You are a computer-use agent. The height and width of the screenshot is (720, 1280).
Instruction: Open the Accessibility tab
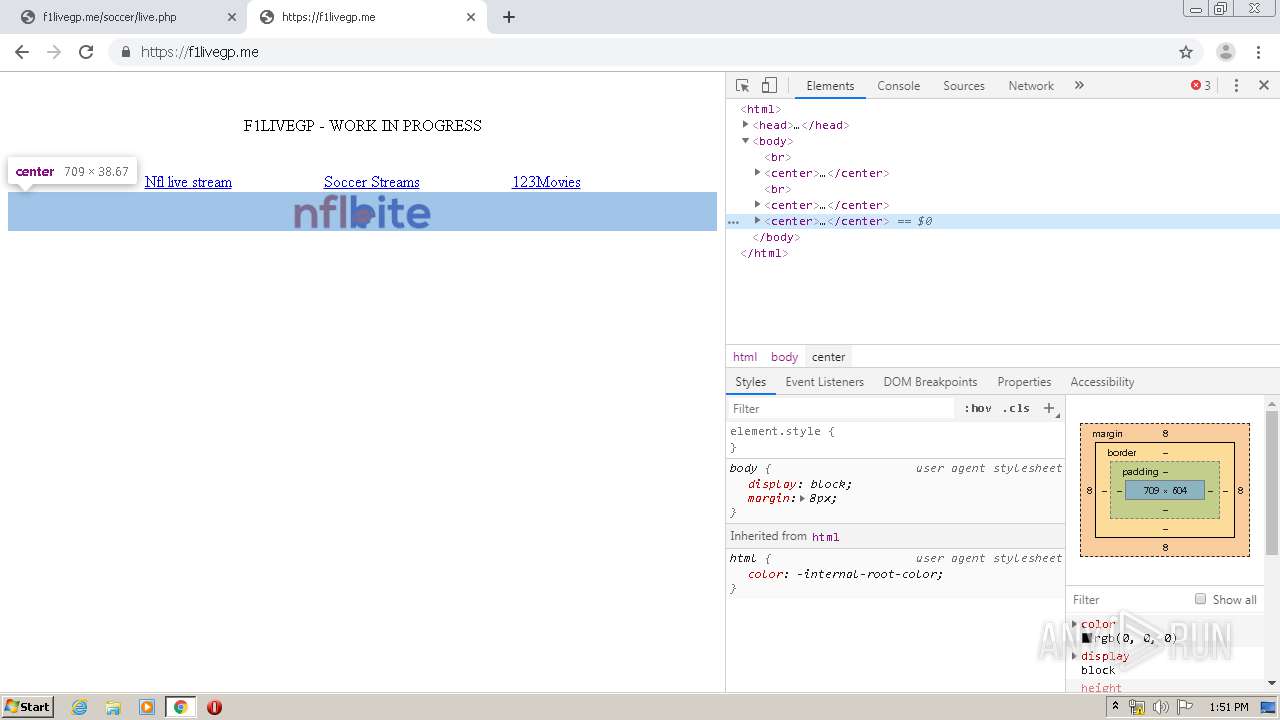coord(1102,382)
